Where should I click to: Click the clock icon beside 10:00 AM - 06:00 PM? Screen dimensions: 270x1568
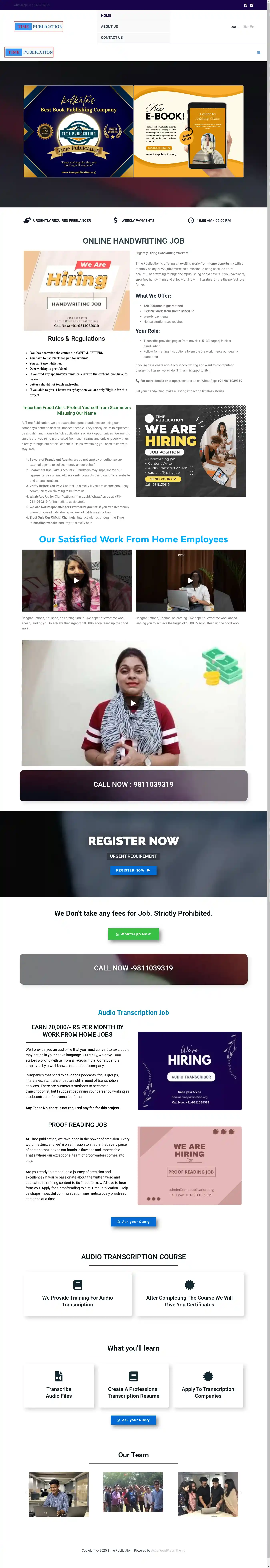coord(191,220)
